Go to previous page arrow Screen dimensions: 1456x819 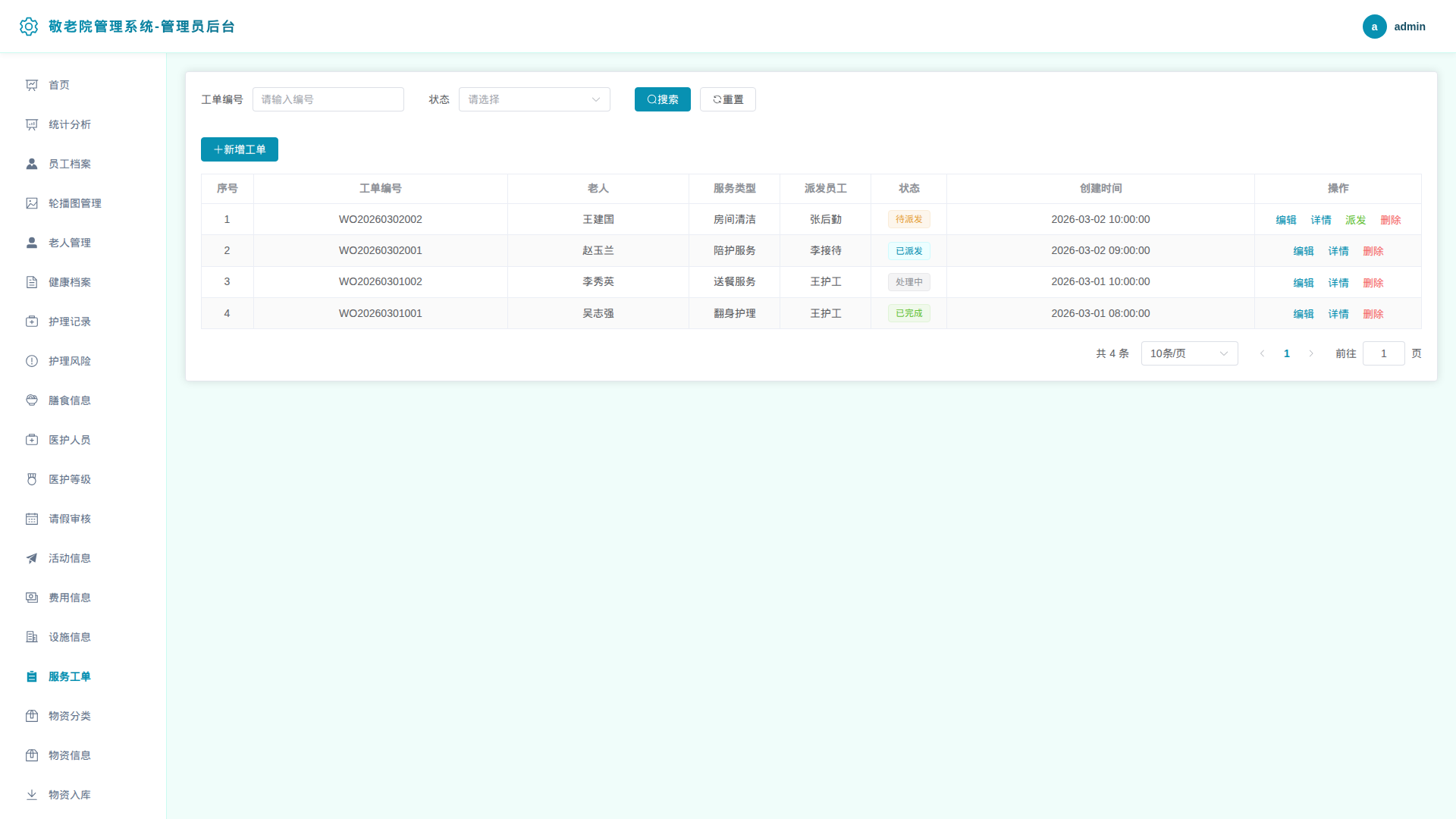tap(1262, 353)
